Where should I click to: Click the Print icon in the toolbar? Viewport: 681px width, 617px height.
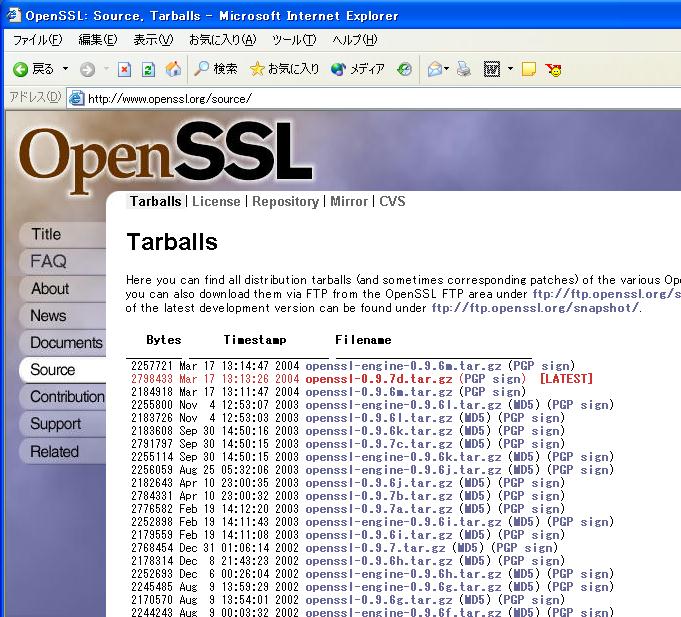coord(463,69)
